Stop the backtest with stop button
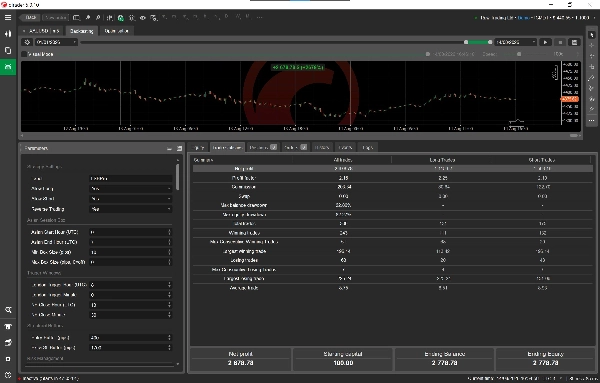 pos(560,42)
